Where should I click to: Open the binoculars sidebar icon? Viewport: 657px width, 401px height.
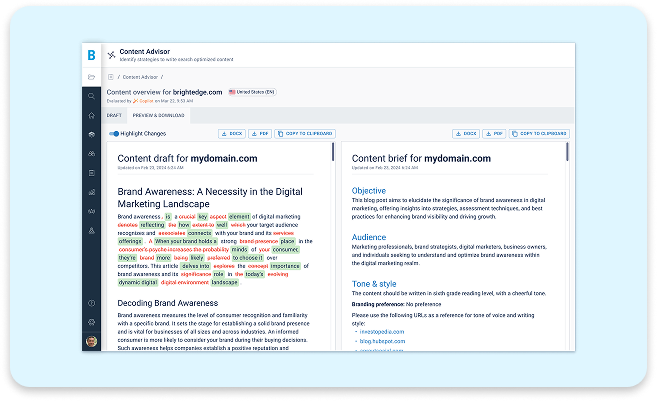[x=91, y=154]
